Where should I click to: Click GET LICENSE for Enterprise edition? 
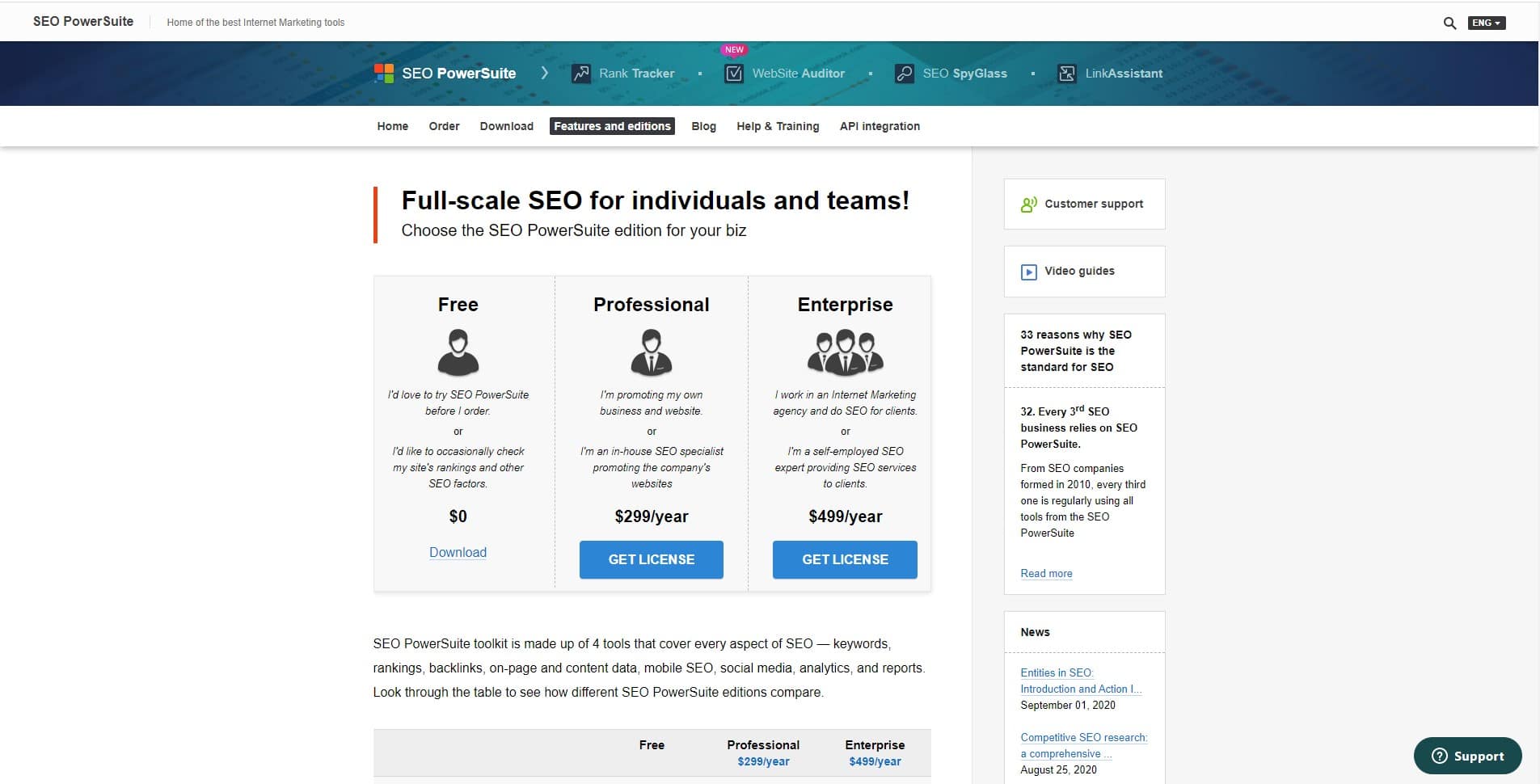[x=845, y=559]
